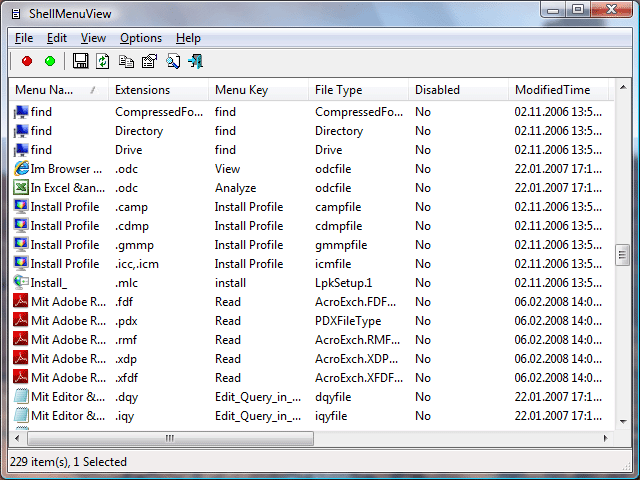Click the green Enable Selected Items icon

click(x=50, y=61)
